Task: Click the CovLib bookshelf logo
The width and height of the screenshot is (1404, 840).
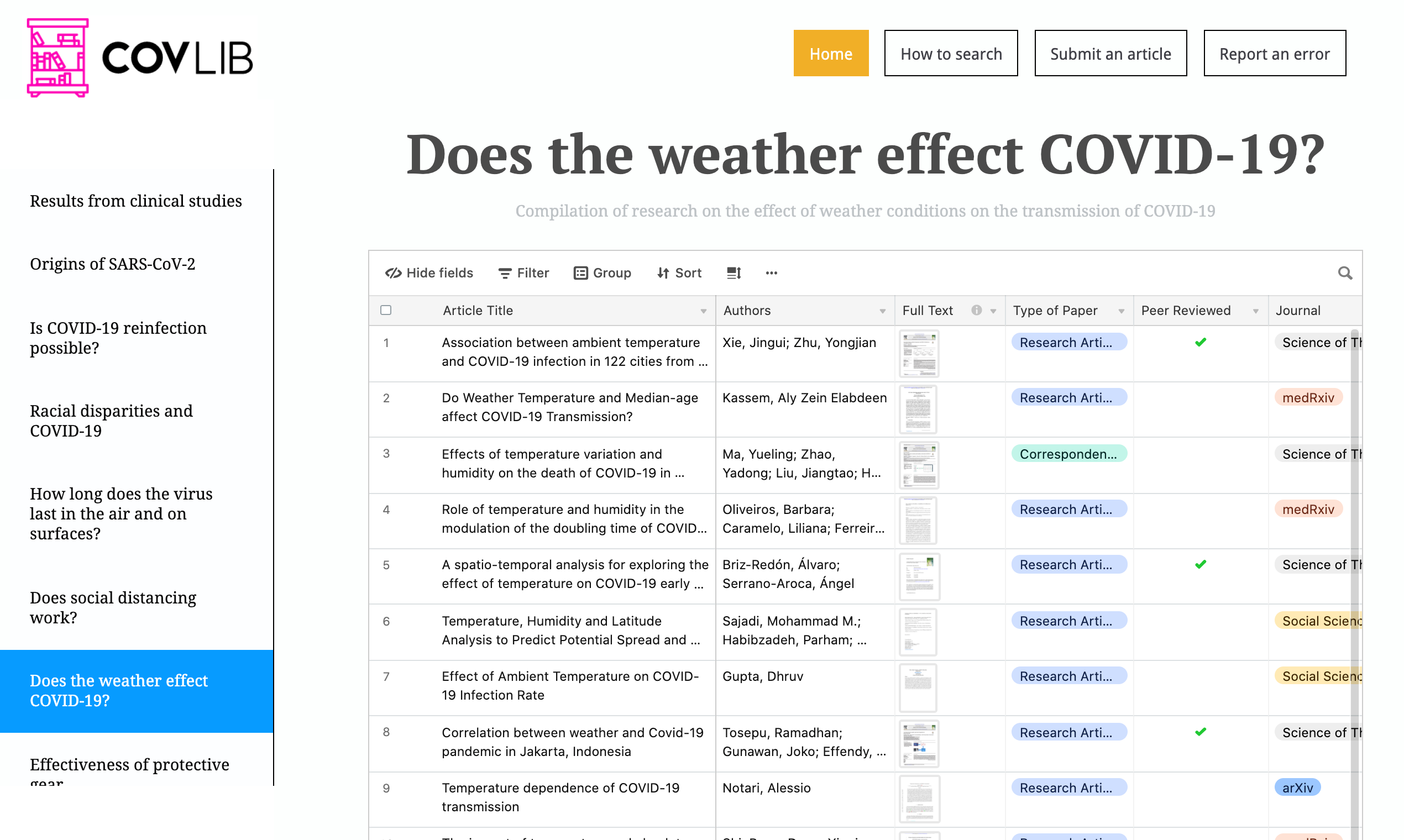Action: (x=57, y=57)
